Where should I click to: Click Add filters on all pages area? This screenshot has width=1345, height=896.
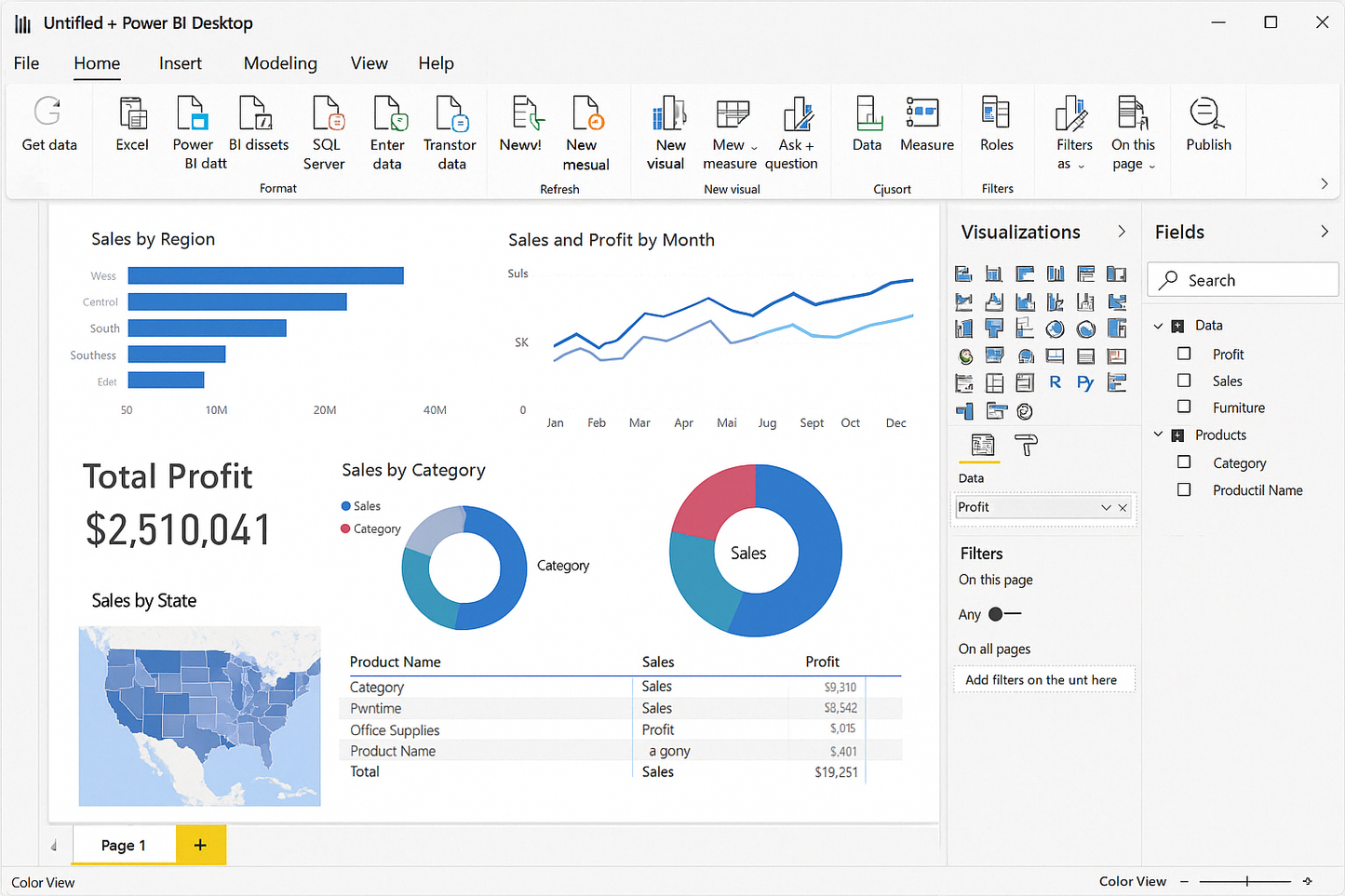coord(1043,680)
